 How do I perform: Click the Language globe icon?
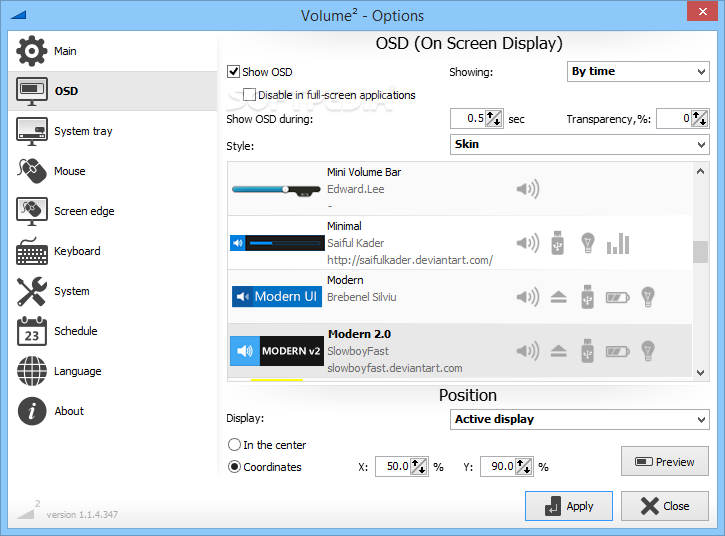[32, 371]
